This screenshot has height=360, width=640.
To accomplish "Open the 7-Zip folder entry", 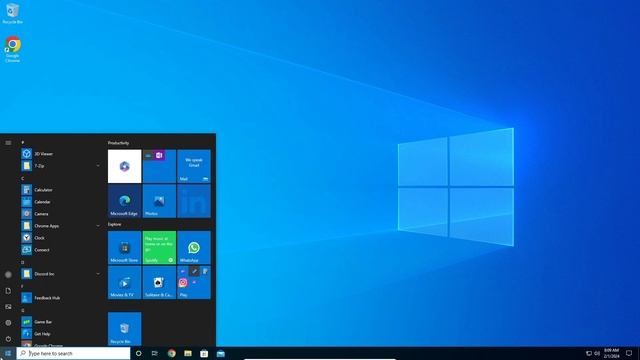I will (x=61, y=166).
